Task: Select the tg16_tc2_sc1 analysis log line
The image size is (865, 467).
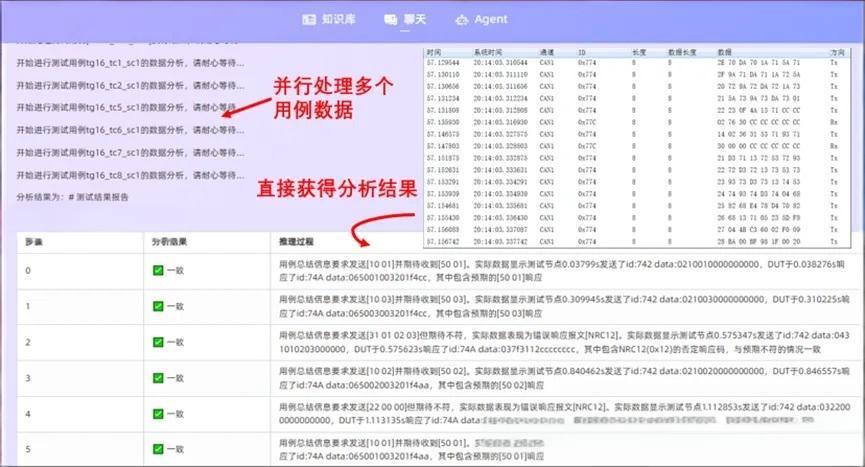Action: pyautogui.click(x=130, y=85)
